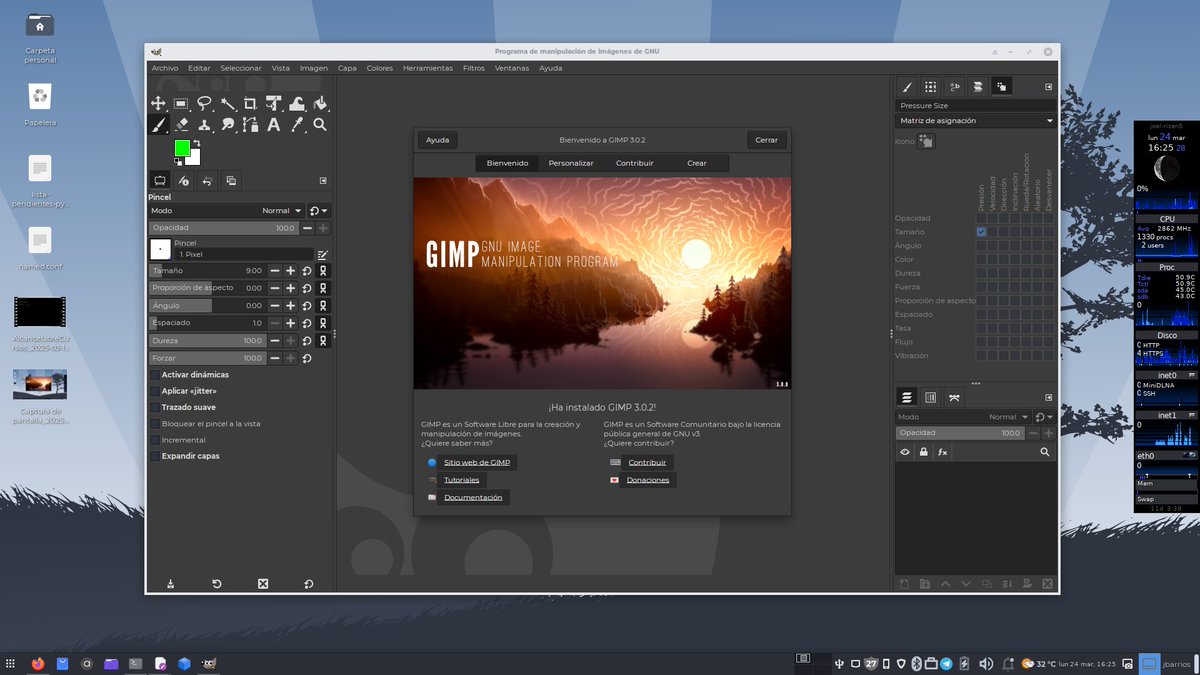1200x675 pixels.
Task: Select the Crop tool
Action: click(x=250, y=103)
